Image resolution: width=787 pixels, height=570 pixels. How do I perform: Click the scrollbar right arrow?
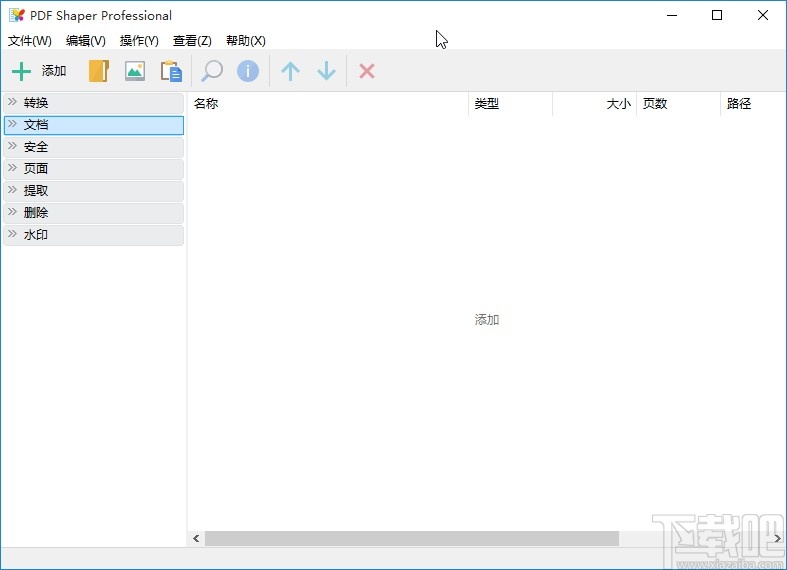point(777,538)
